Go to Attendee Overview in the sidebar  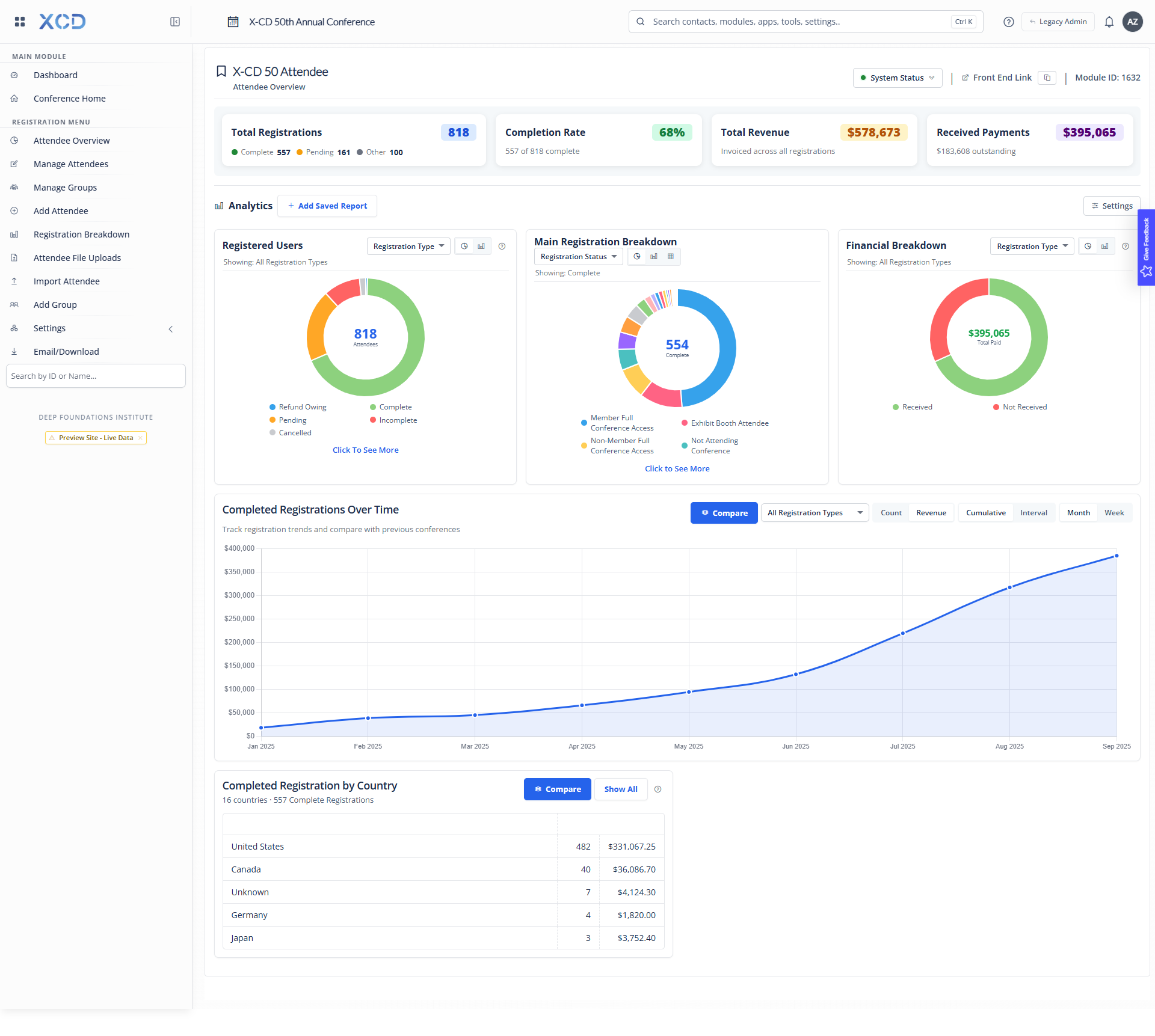pos(72,141)
